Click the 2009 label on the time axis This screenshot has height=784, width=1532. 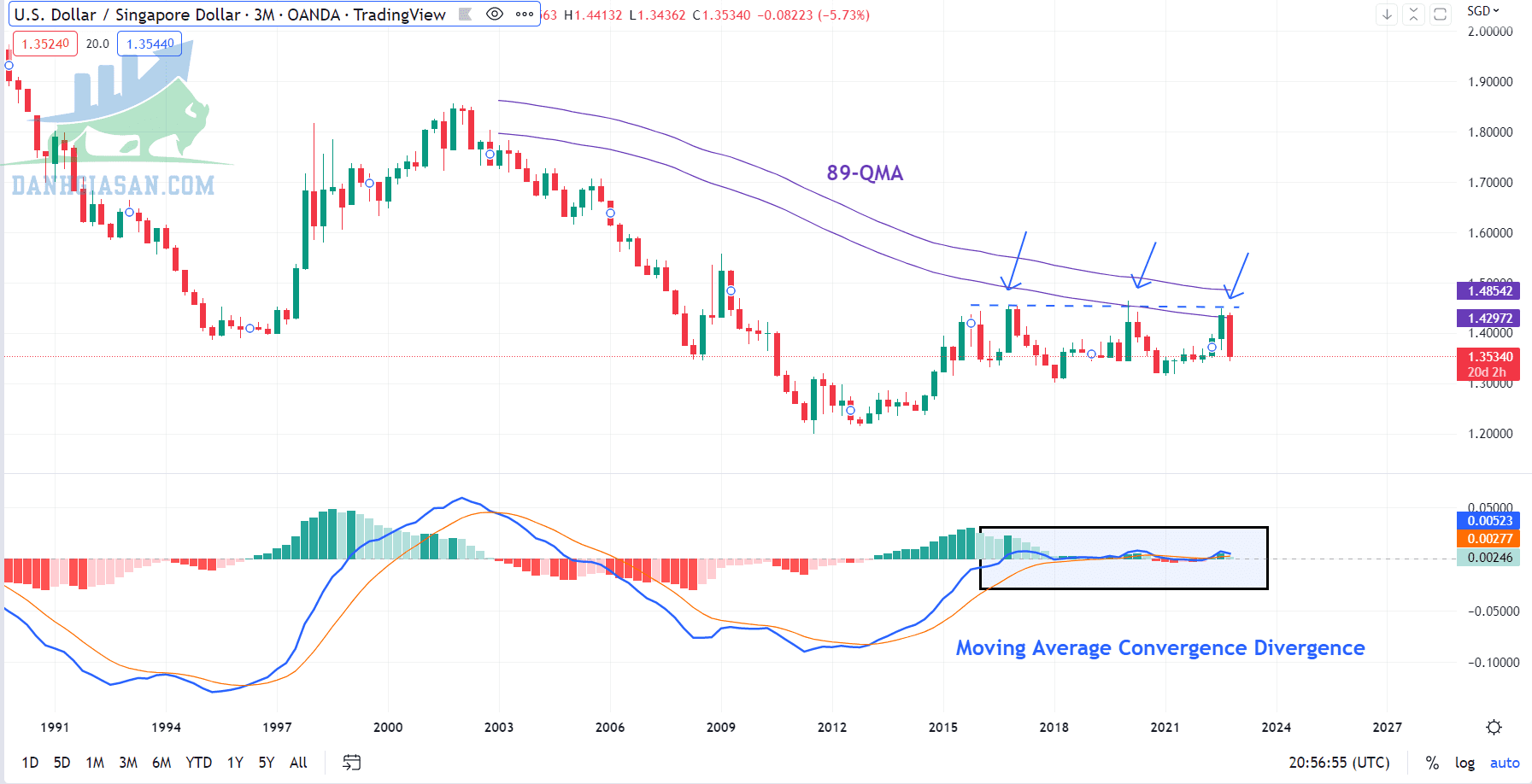pyautogui.click(x=721, y=728)
